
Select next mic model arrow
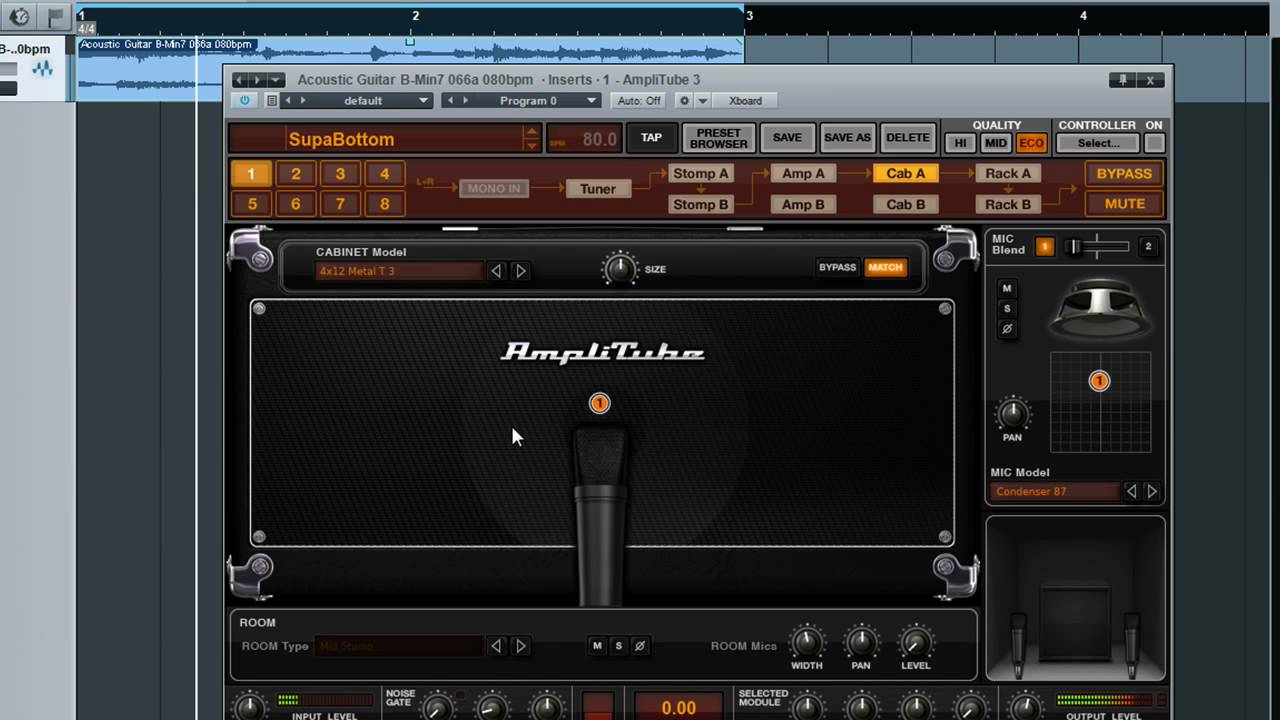(x=1152, y=491)
